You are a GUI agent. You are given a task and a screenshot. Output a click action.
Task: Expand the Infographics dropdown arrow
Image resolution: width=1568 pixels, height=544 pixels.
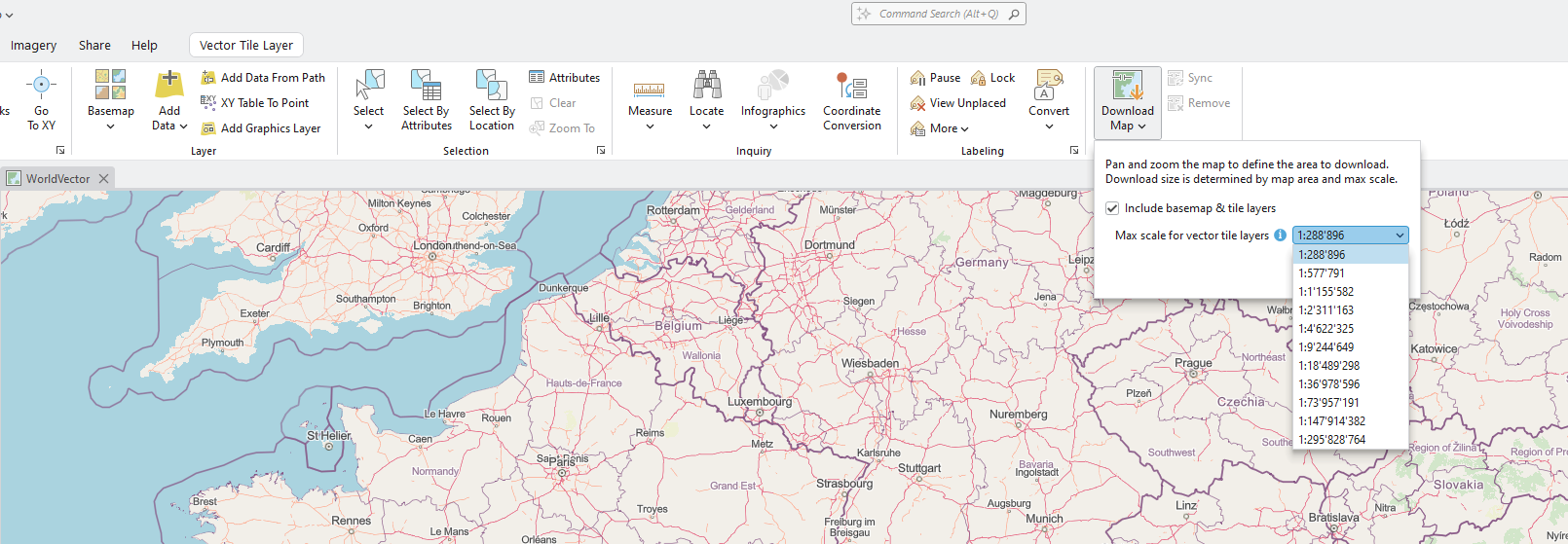(773, 127)
